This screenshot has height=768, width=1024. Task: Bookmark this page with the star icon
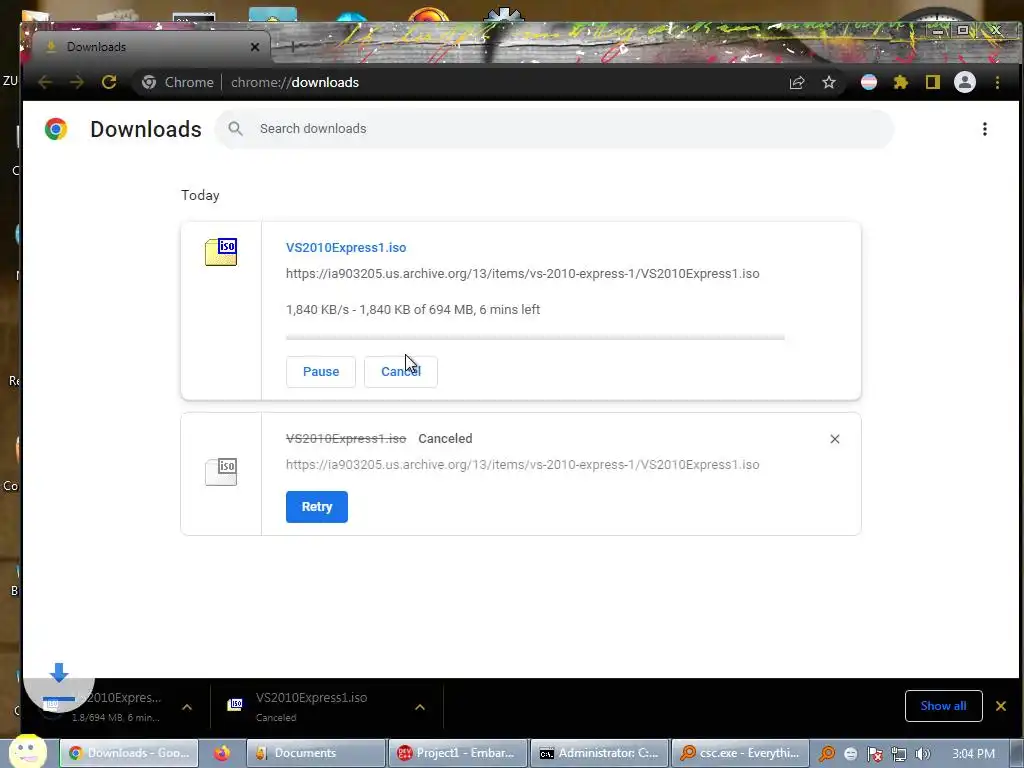pos(829,82)
